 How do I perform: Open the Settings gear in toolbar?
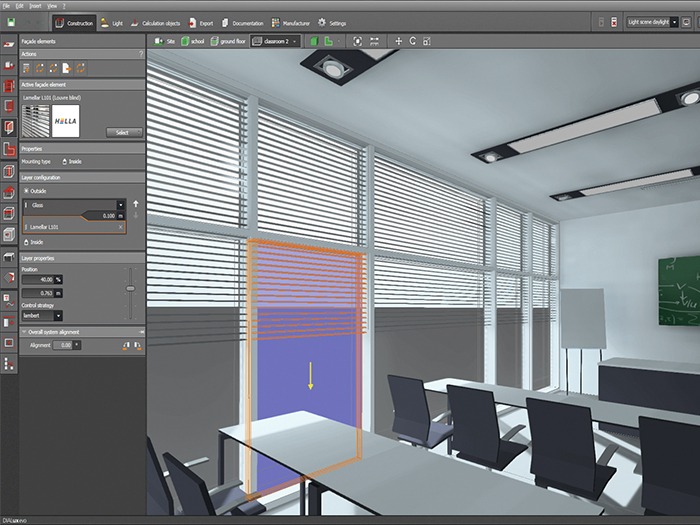pos(331,21)
